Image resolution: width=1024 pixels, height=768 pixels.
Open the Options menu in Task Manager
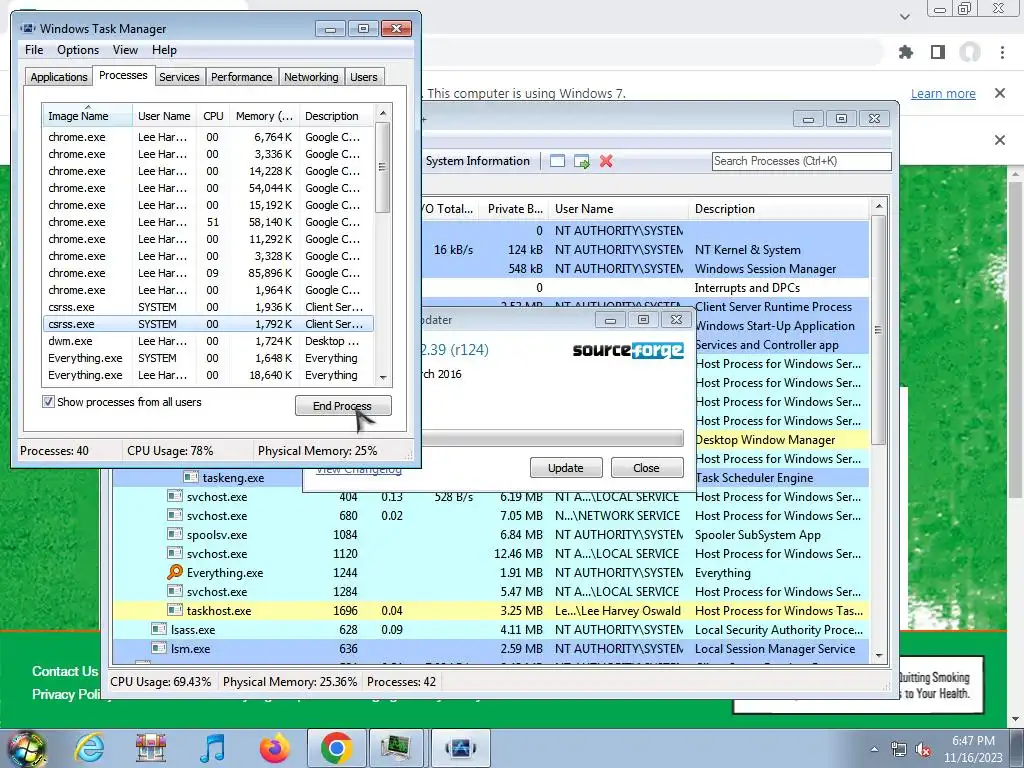pos(78,50)
